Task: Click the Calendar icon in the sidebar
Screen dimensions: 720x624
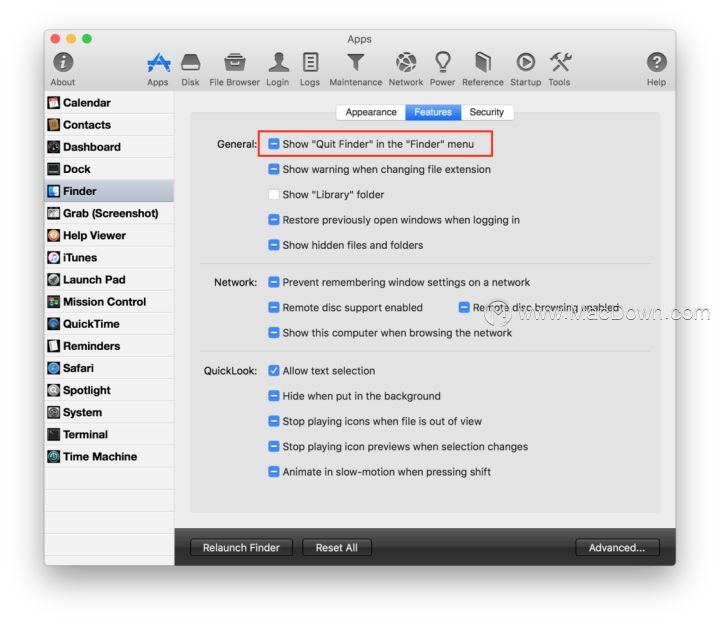Action: coord(54,102)
